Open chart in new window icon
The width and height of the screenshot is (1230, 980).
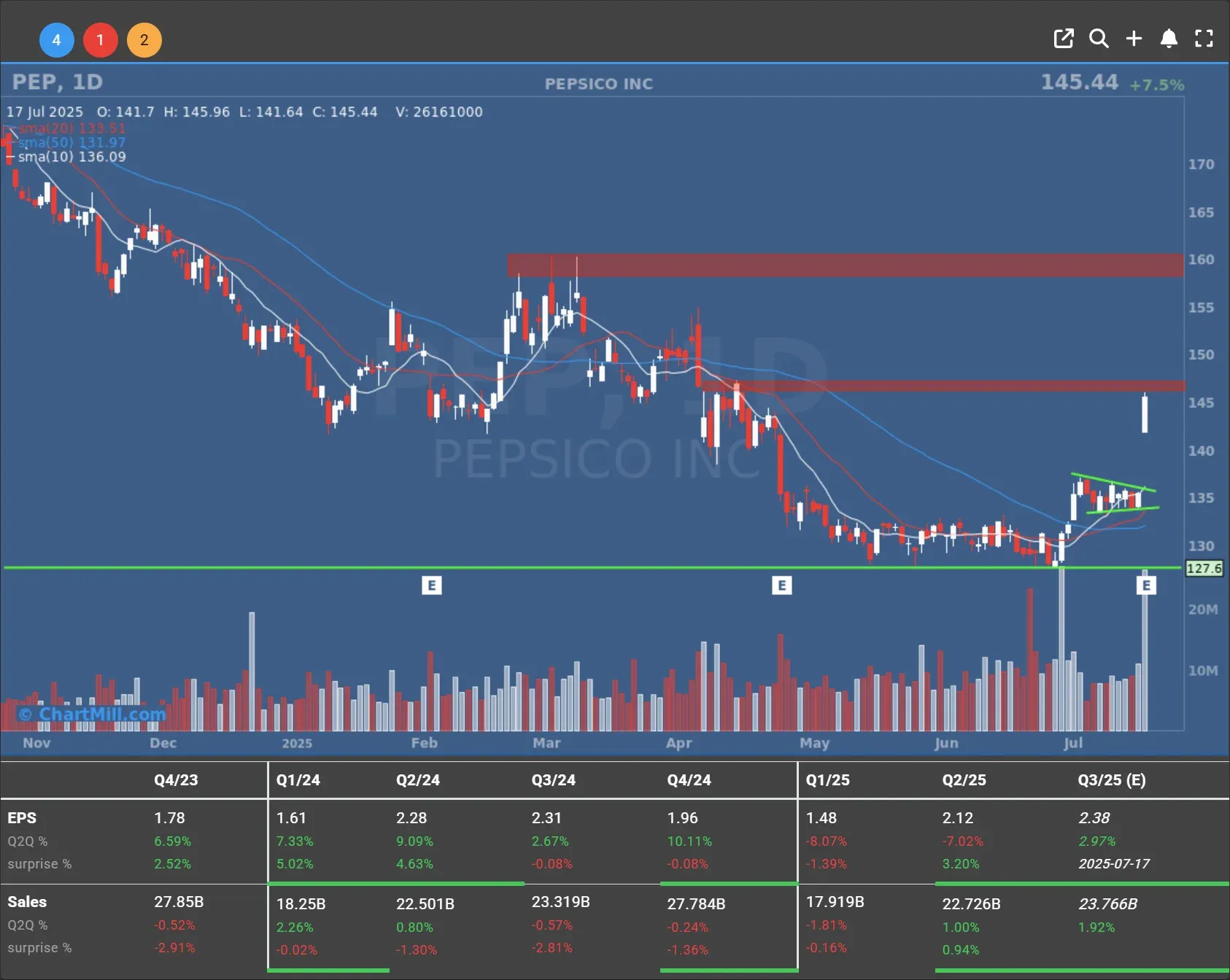click(x=1064, y=39)
